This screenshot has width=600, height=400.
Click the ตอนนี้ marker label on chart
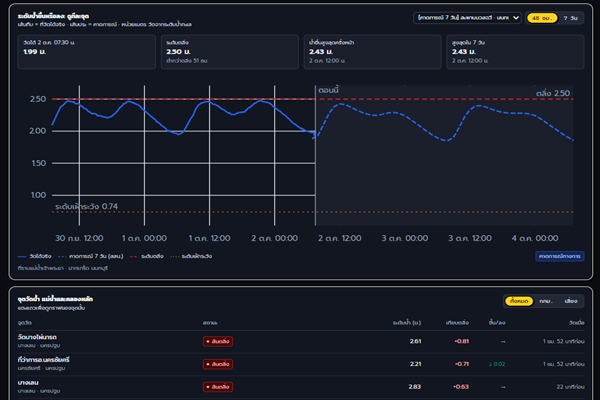click(328, 90)
